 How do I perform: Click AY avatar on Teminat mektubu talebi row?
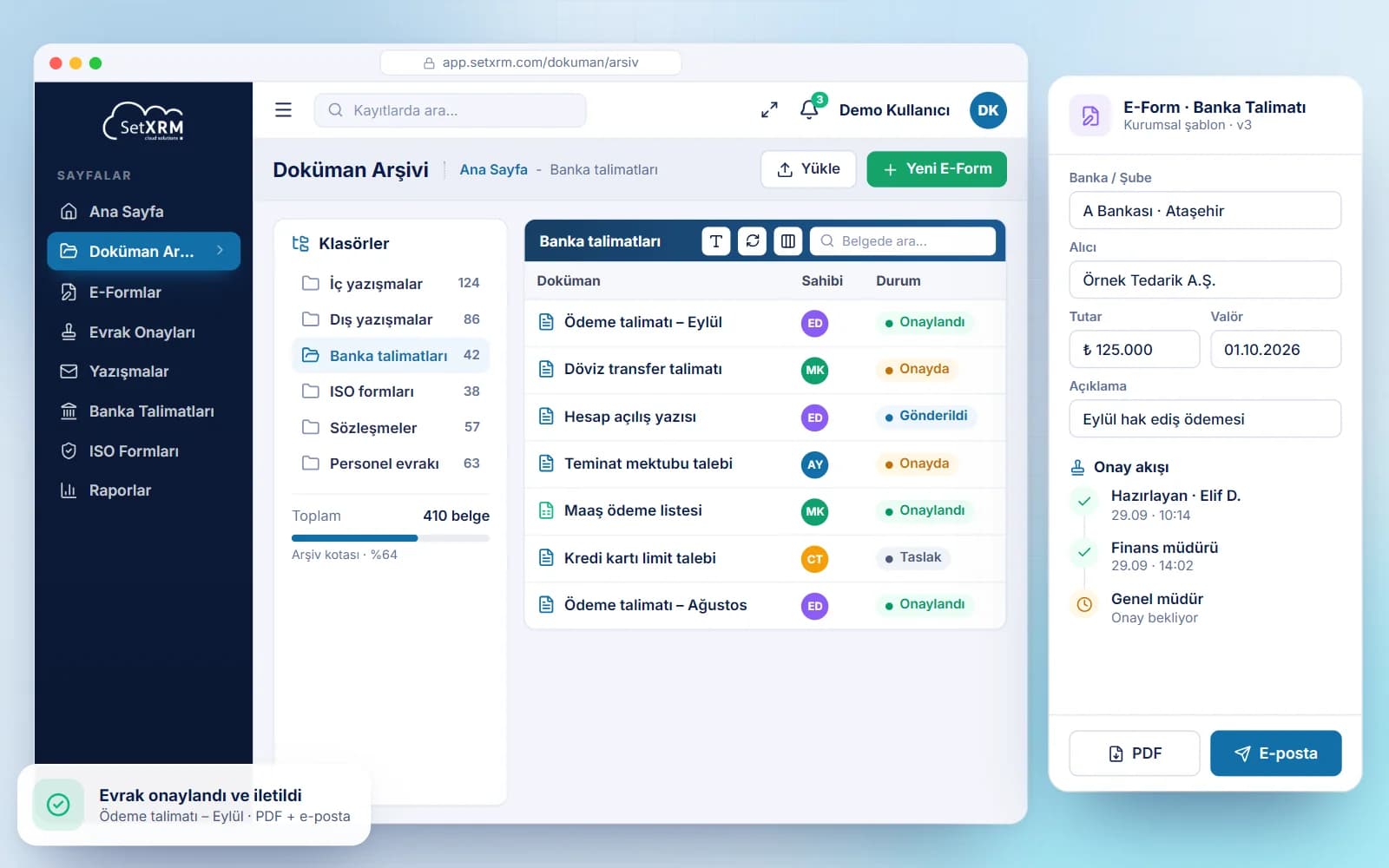tap(814, 464)
